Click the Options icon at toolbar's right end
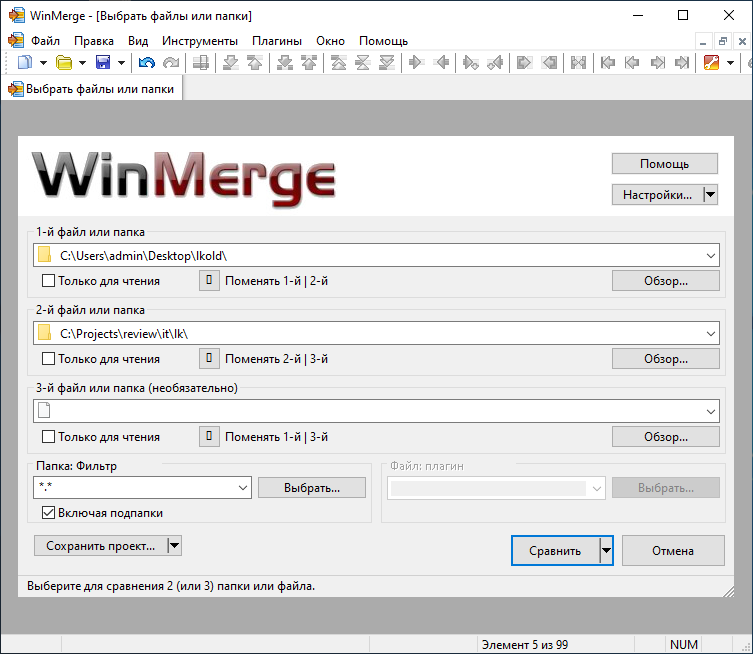 point(711,63)
